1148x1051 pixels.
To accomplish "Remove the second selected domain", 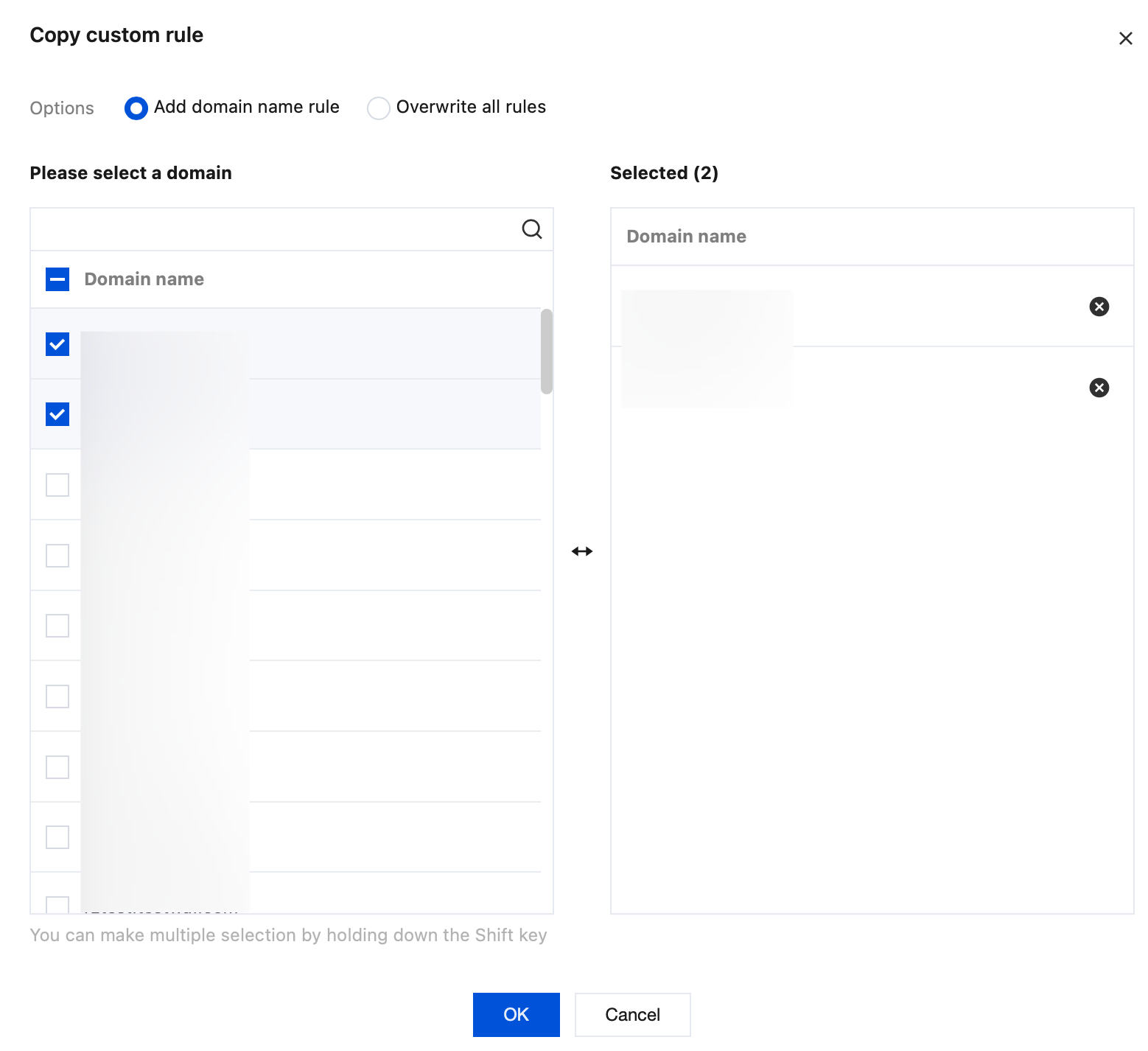I will tap(1099, 388).
